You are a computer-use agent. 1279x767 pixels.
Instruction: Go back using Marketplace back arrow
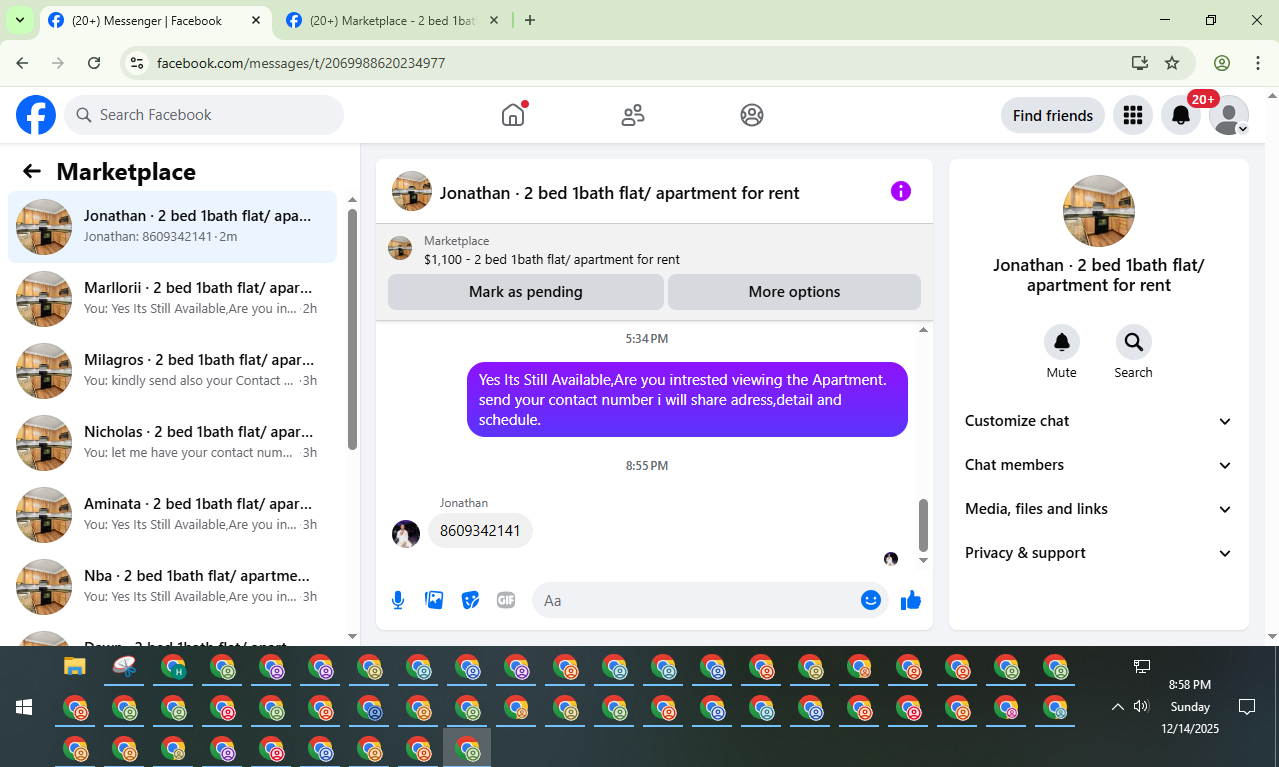pos(32,171)
